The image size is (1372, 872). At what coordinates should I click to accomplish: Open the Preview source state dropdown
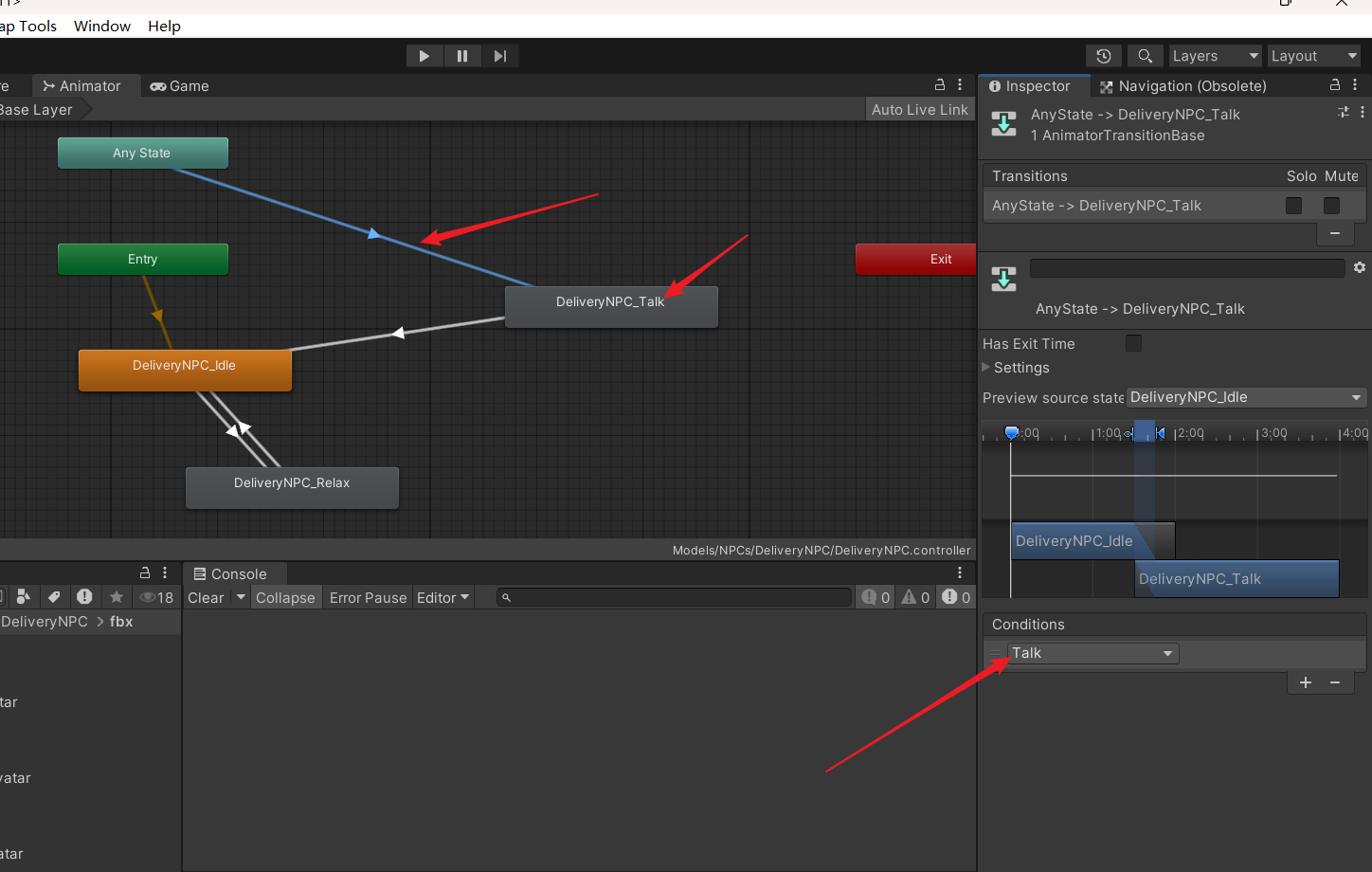click(1245, 397)
